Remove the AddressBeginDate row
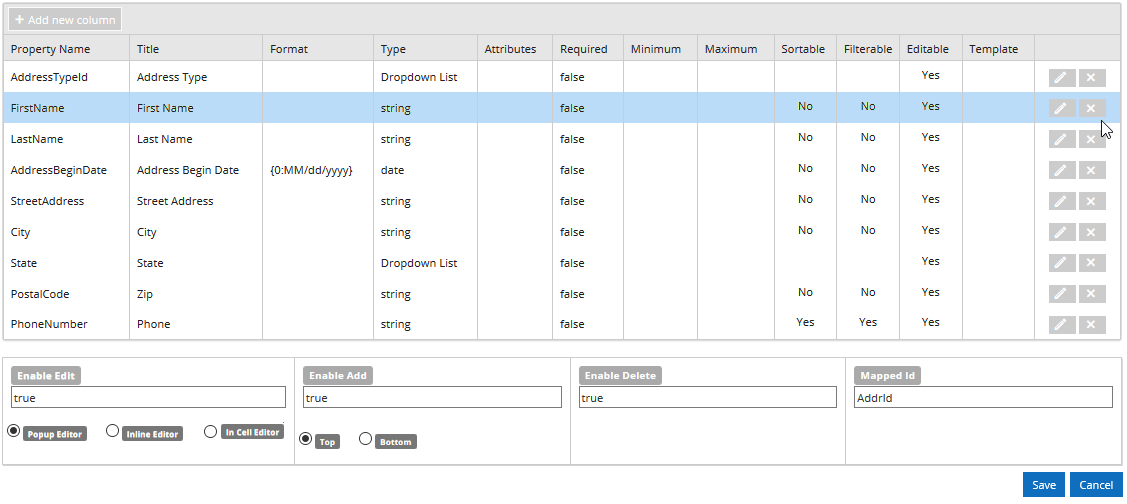 [x=1091, y=170]
